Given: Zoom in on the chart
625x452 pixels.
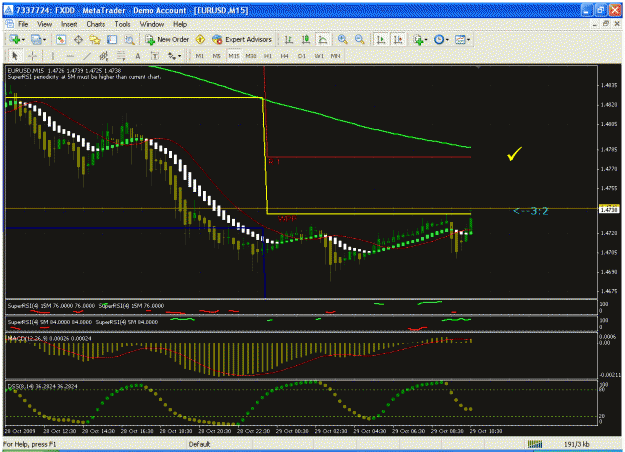Looking at the screenshot, I should pos(342,39).
